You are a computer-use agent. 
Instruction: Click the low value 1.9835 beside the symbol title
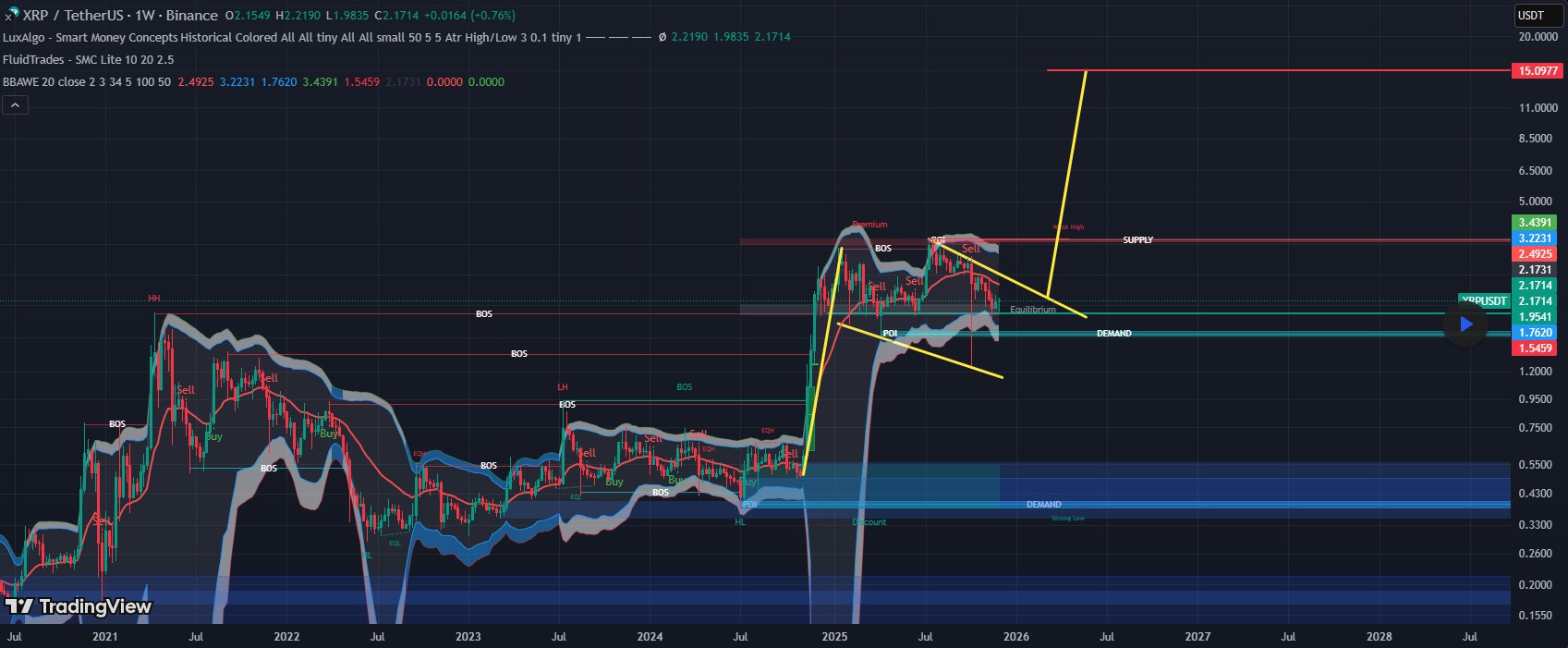[351, 16]
